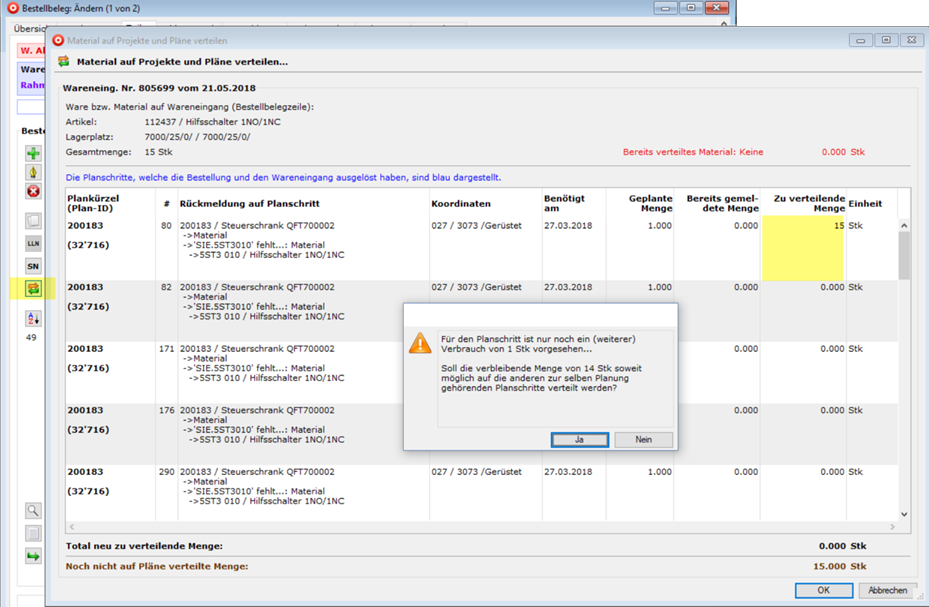Click the blank page icon under red X

click(33, 220)
